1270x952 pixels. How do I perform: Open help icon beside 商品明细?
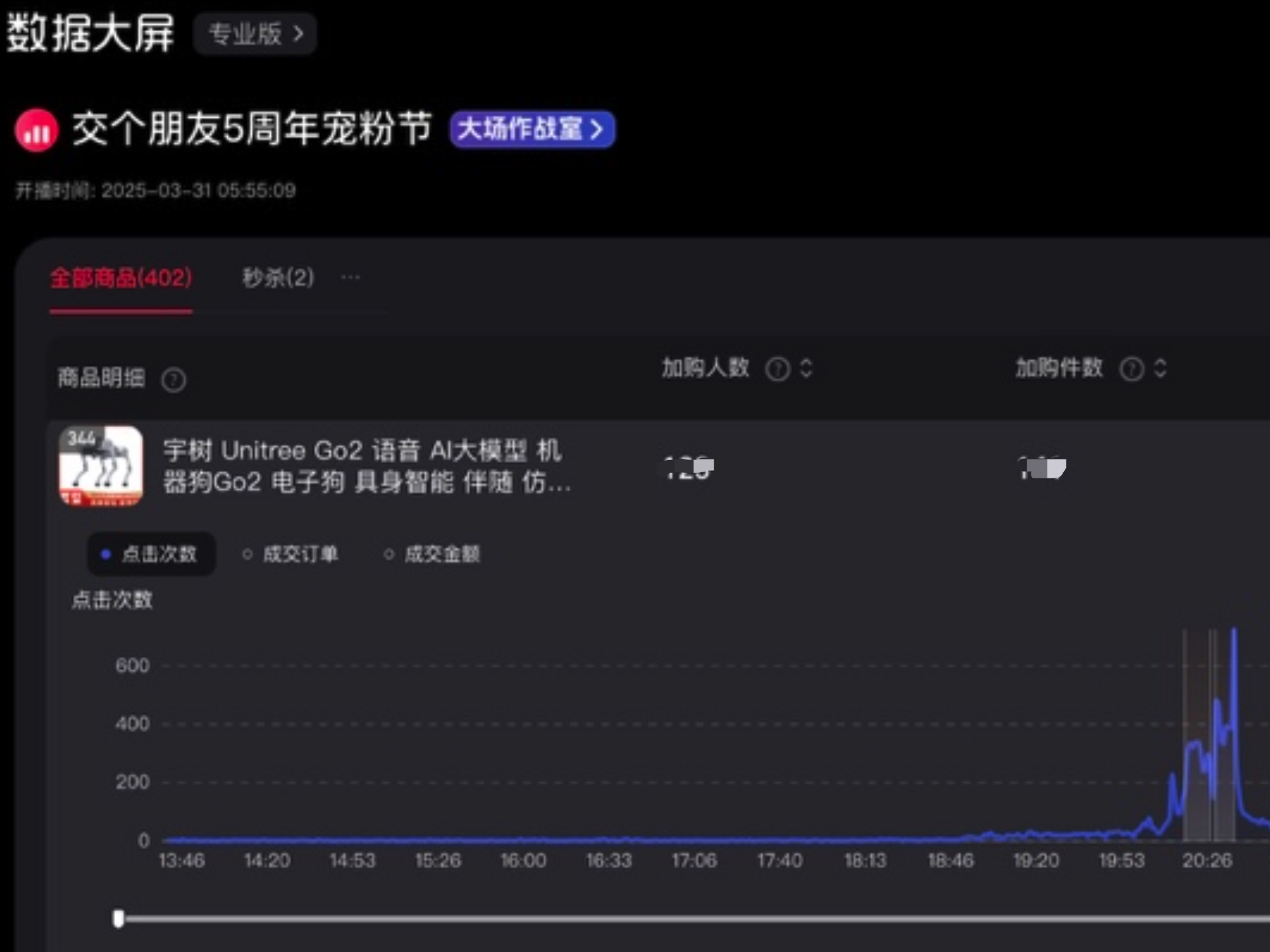pos(173,379)
